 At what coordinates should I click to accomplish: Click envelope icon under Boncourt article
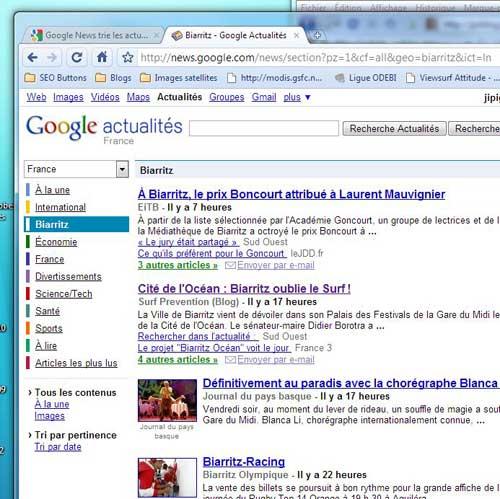point(230,265)
